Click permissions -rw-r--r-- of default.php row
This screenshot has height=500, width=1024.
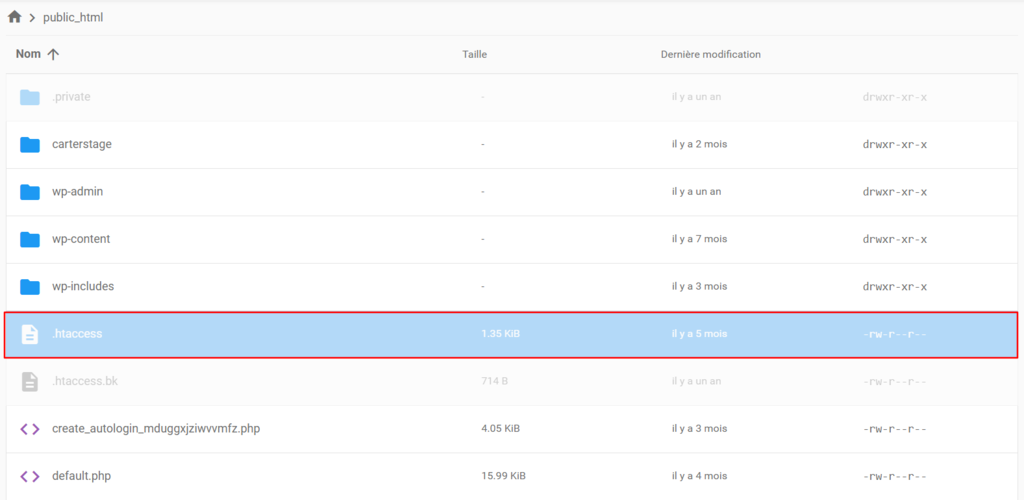click(895, 477)
